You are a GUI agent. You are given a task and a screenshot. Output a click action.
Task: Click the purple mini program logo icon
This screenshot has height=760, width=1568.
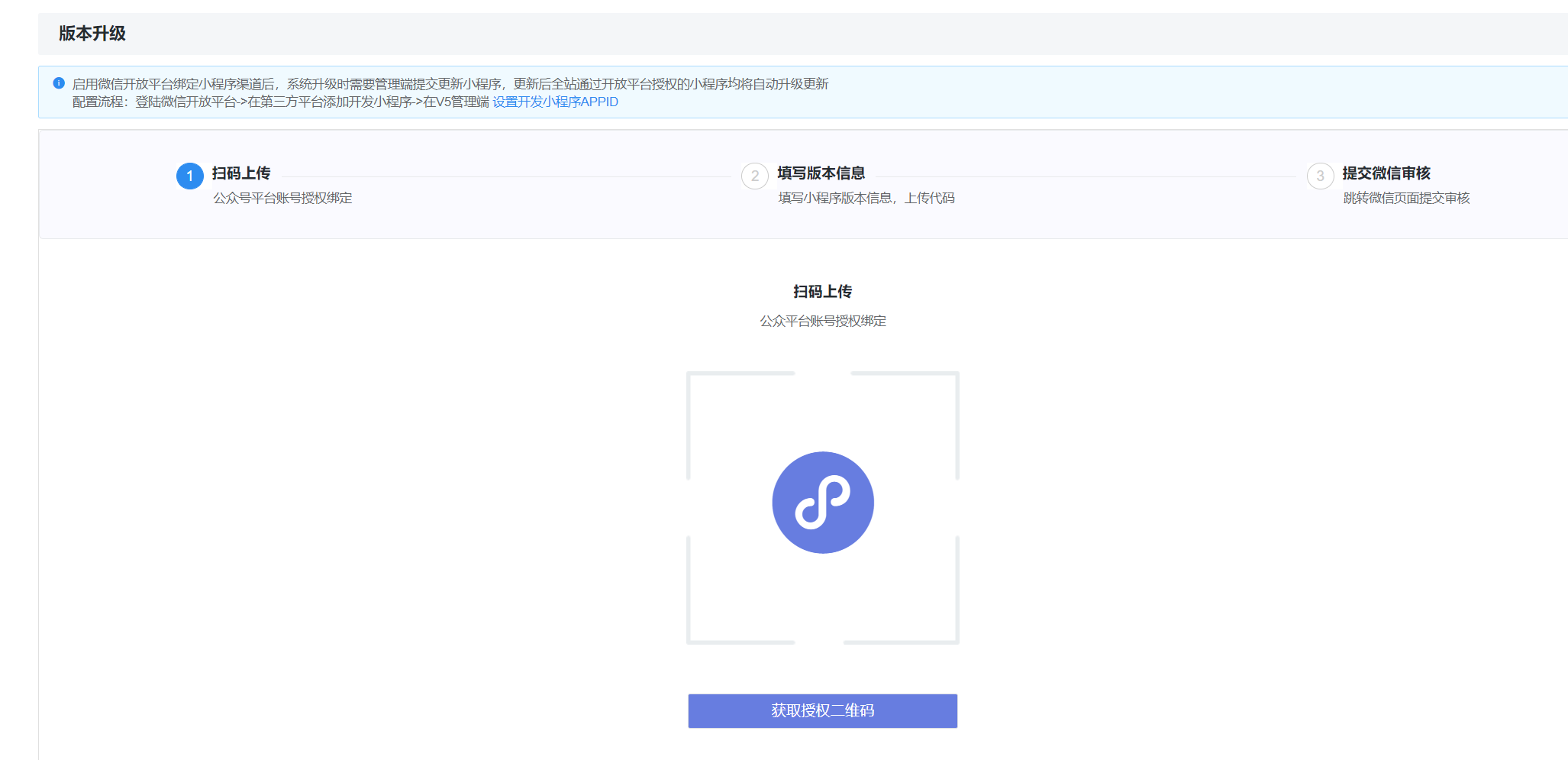[x=822, y=503]
